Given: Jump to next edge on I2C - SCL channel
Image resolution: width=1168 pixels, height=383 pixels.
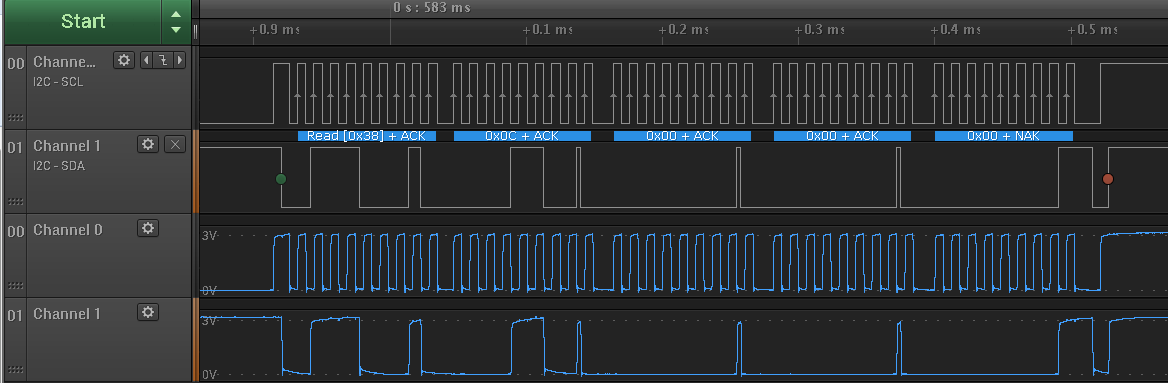Looking at the screenshot, I should [x=179, y=60].
